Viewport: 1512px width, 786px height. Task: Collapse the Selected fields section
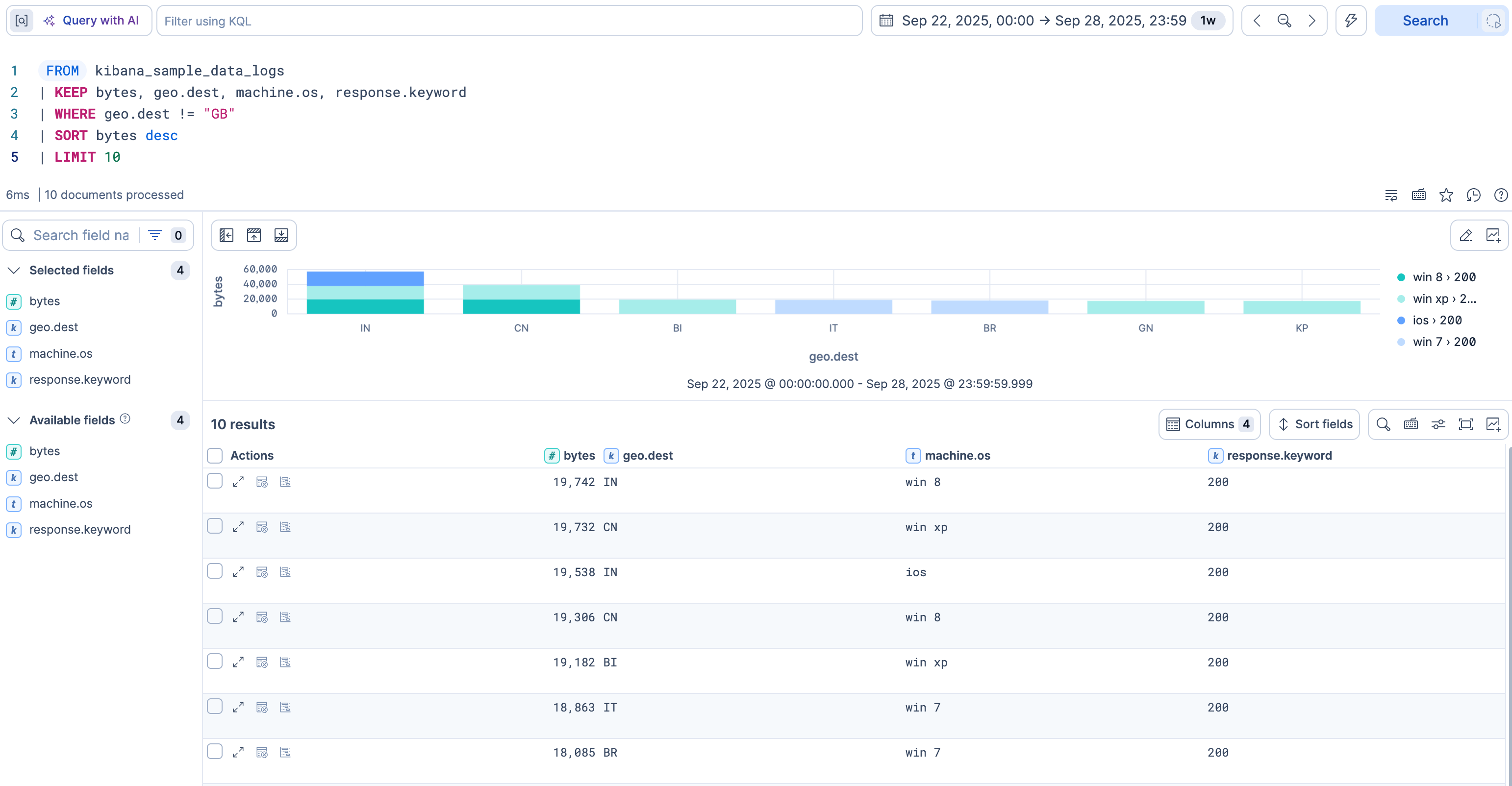[x=14, y=270]
